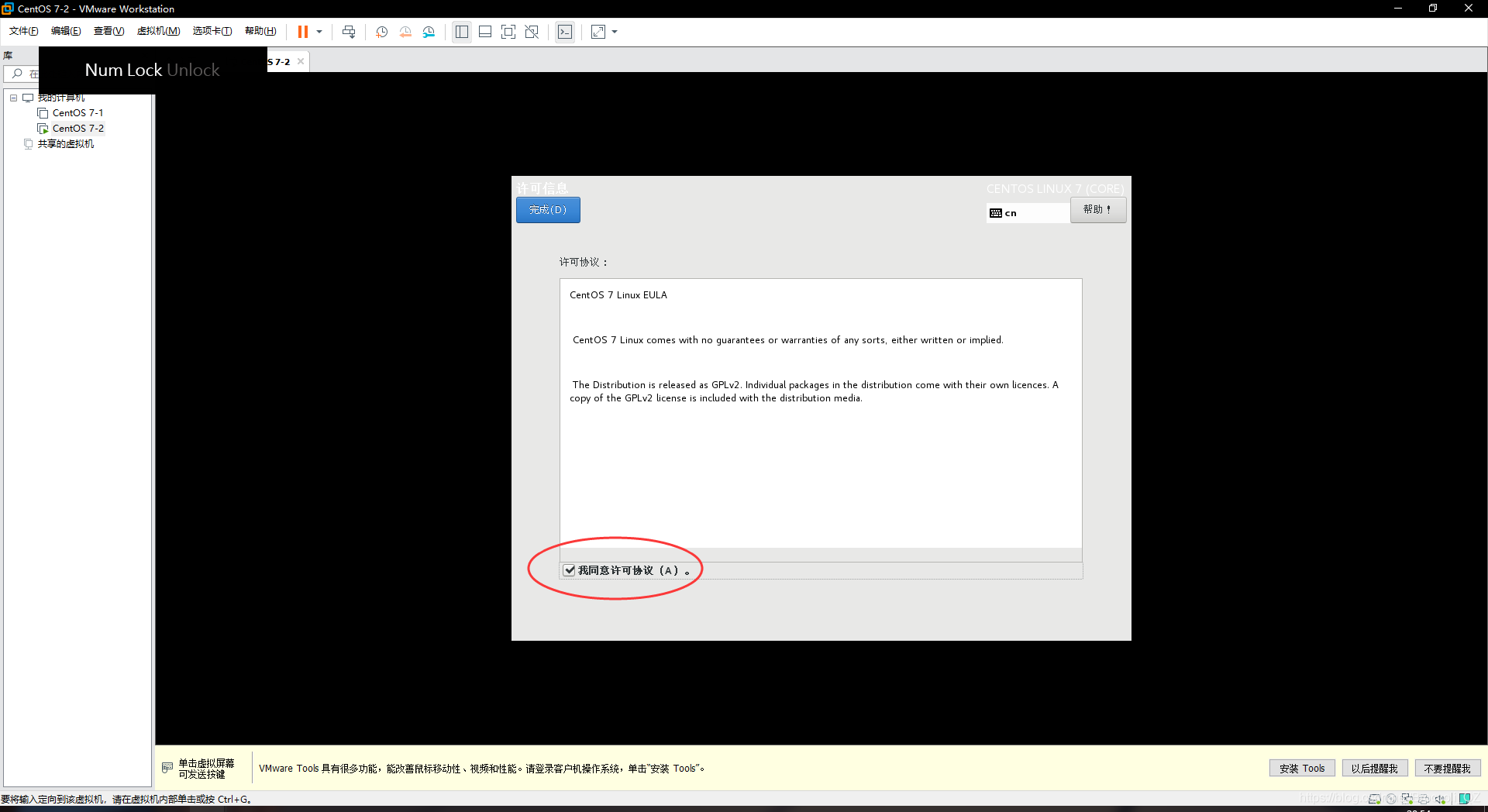Click the VMware Workstation title bar icon
Viewport: 1488px width, 812px height.
tap(8, 9)
